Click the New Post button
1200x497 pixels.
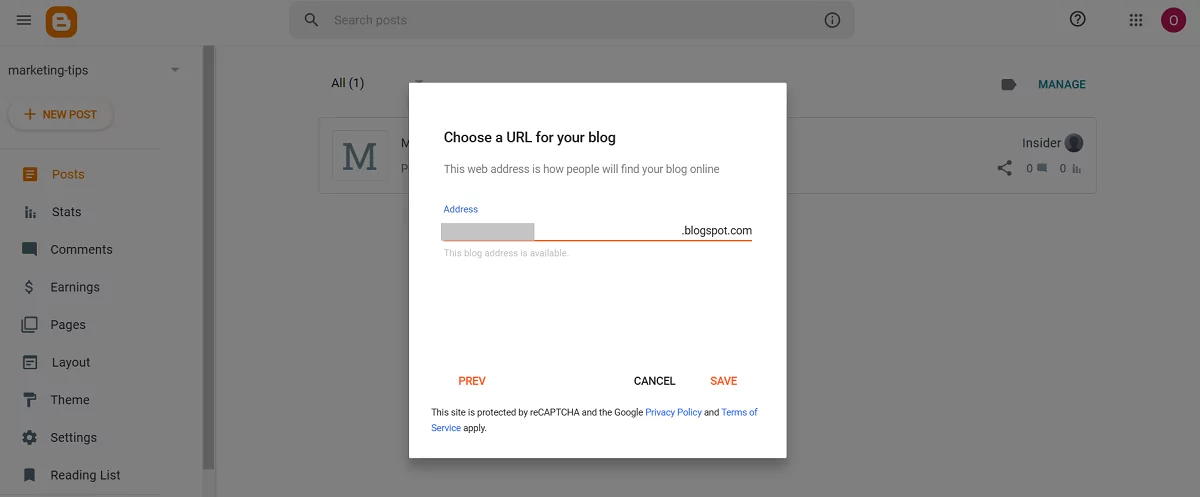pyautogui.click(x=61, y=115)
